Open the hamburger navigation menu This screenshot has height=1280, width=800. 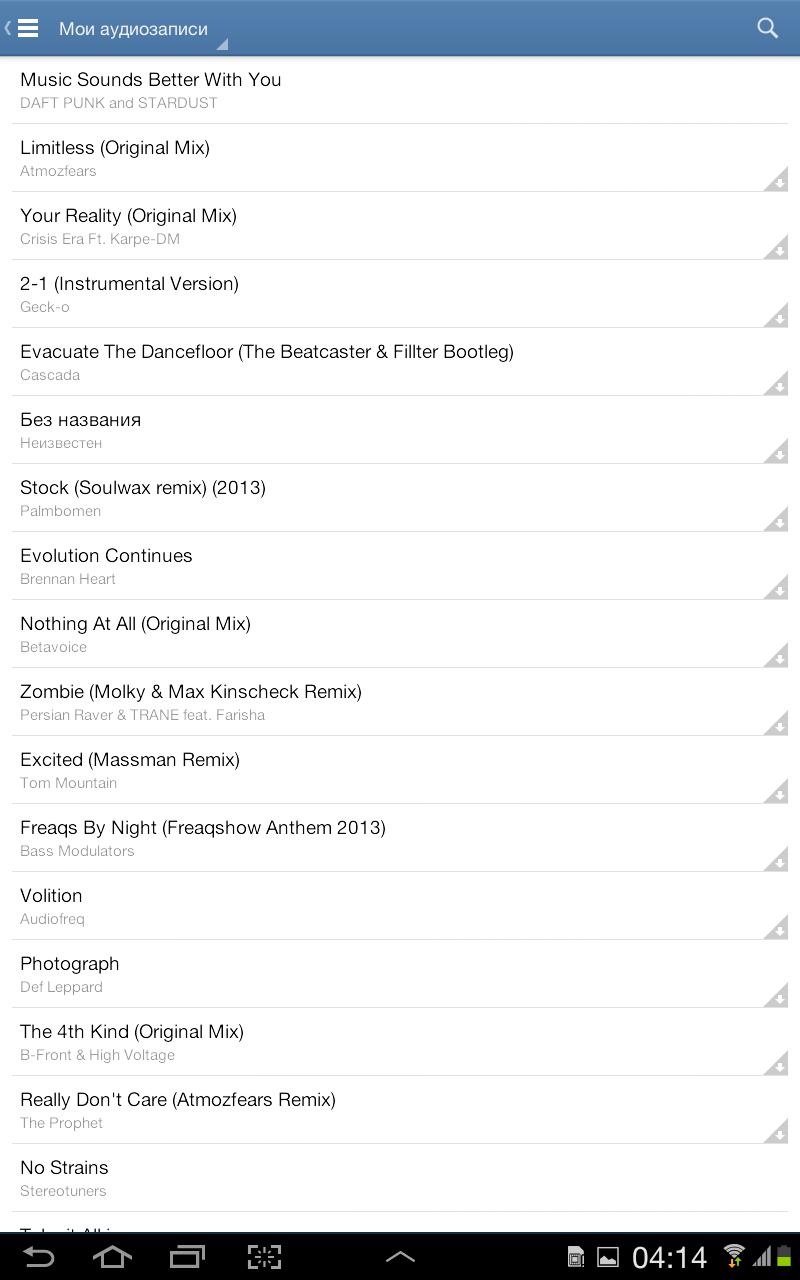27,28
